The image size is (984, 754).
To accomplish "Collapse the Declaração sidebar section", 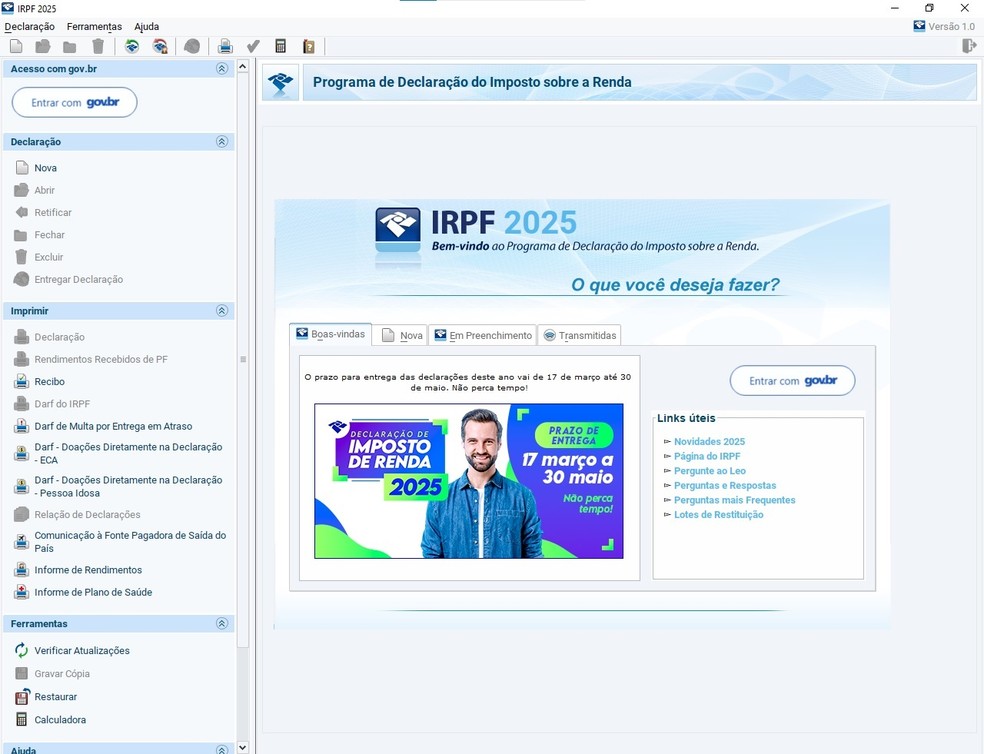I will pyautogui.click(x=222, y=142).
